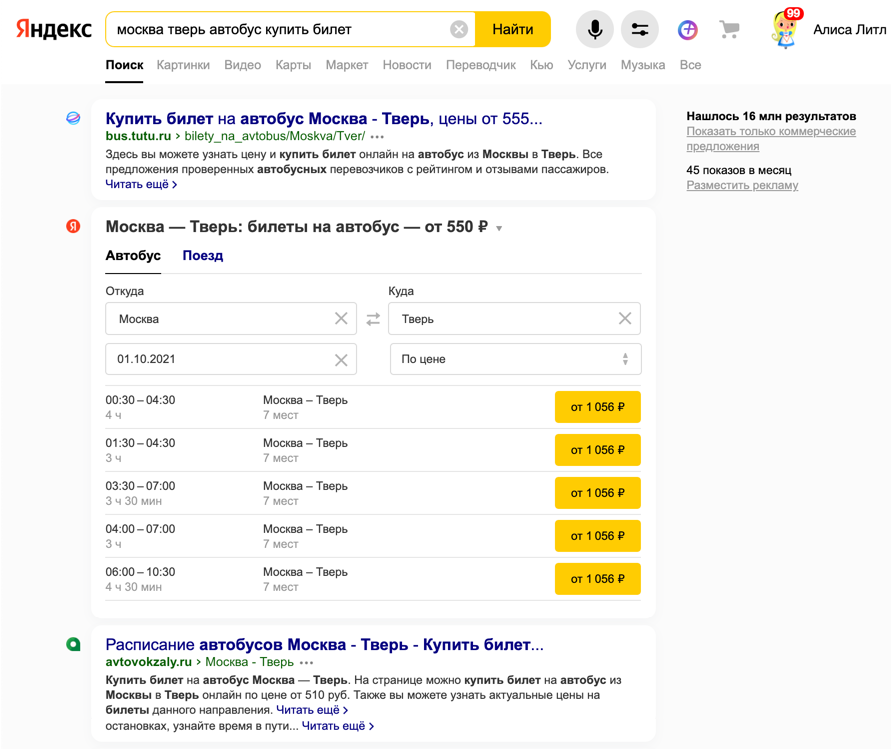Open search settings sliders icon
This screenshot has height=749, width=891.
[640, 30]
